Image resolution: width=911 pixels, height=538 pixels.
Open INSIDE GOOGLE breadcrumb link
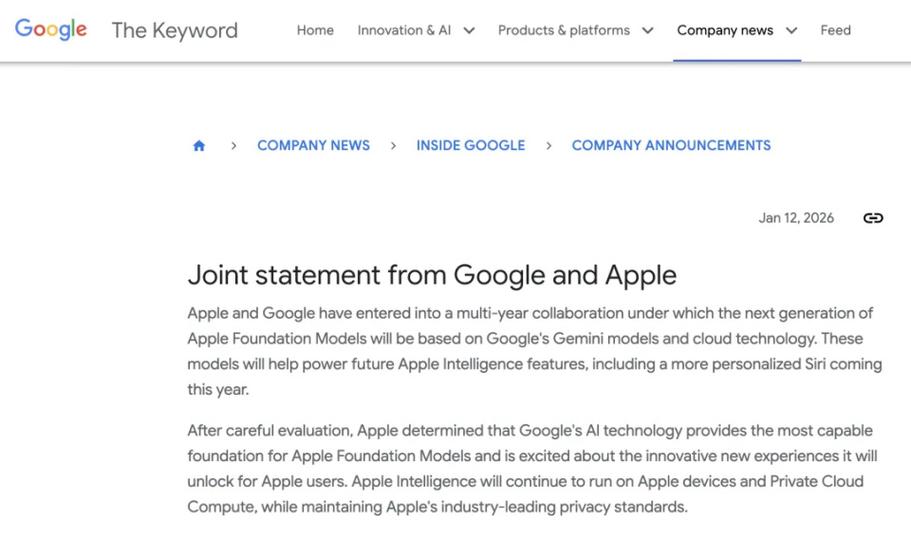(471, 145)
